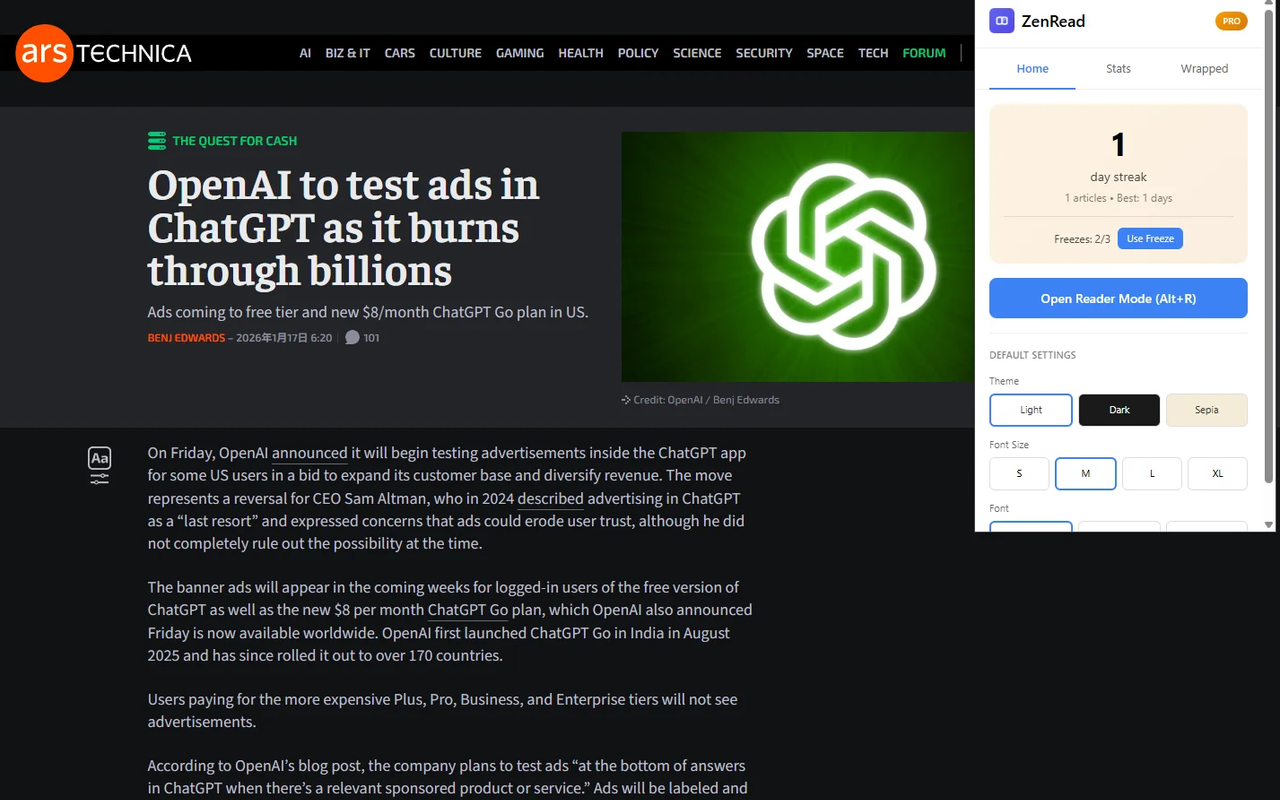This screenshot has width=1280, height=800.
Task: Switch to ZenRead Wrapped tab
Action: point(1204,69)
